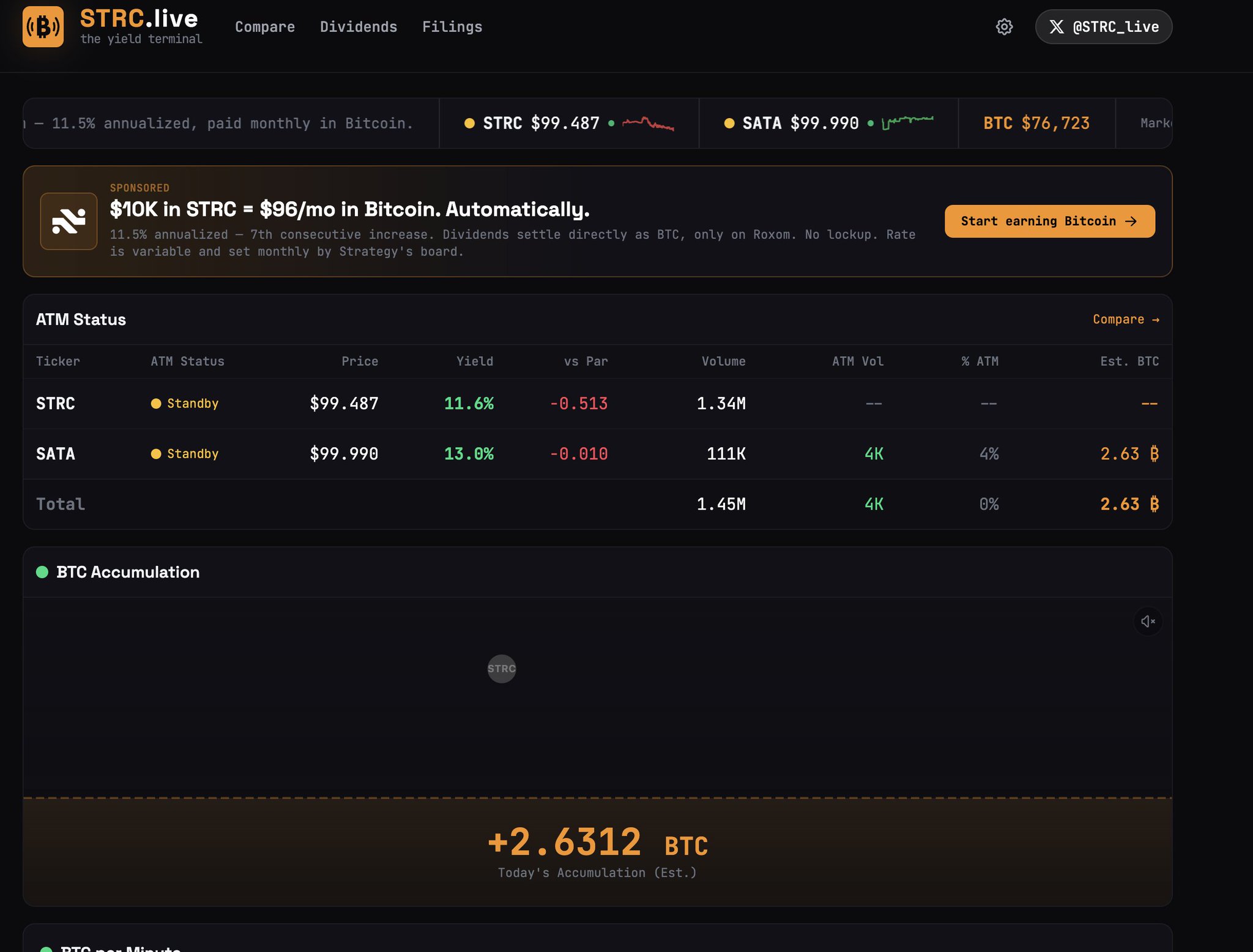Click the Roxom sponsor logo icon
The width and height of the screenshot is (1253, 952).
coord(69,221)
